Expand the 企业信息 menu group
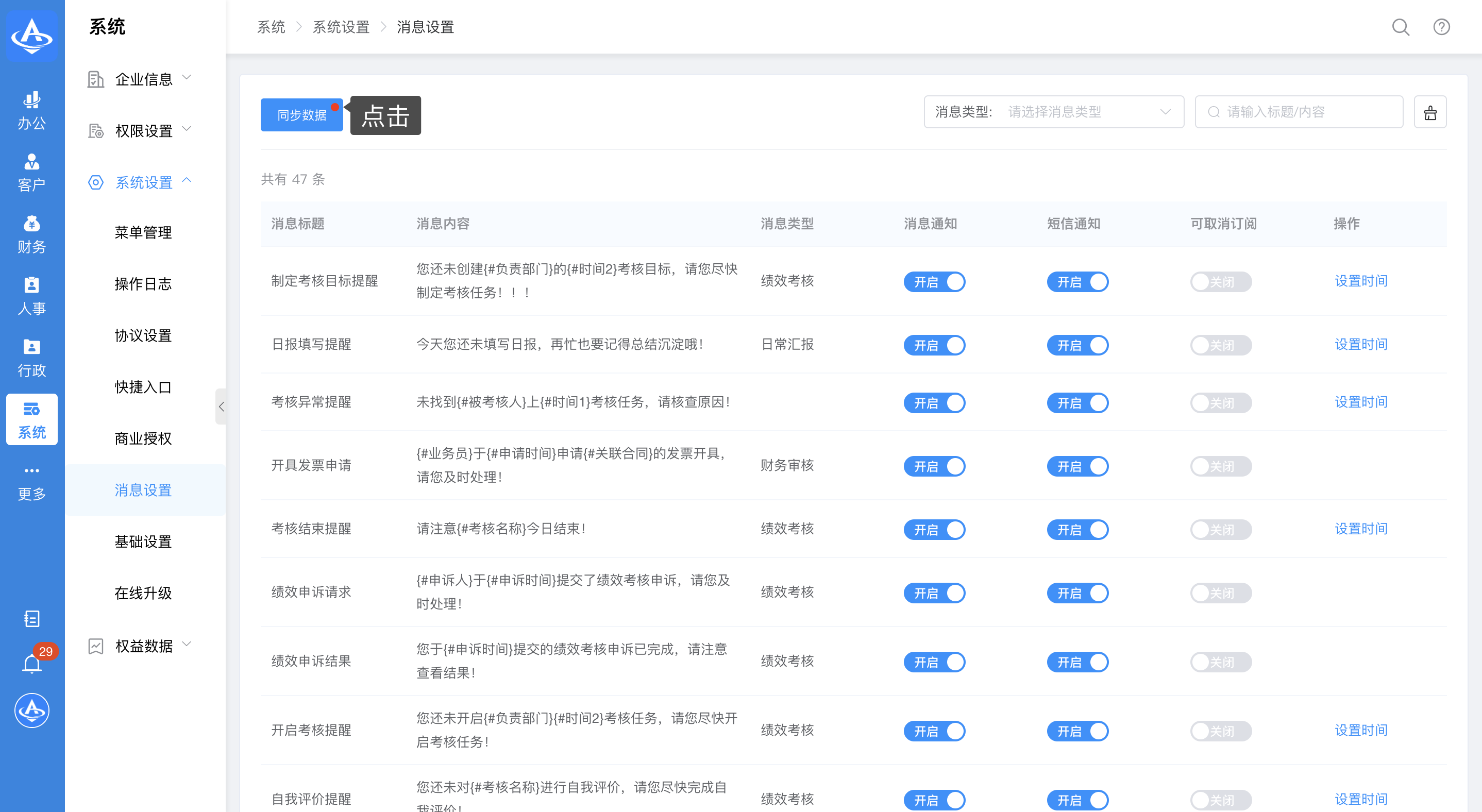 pyautogui.click(x=144, y=79)
